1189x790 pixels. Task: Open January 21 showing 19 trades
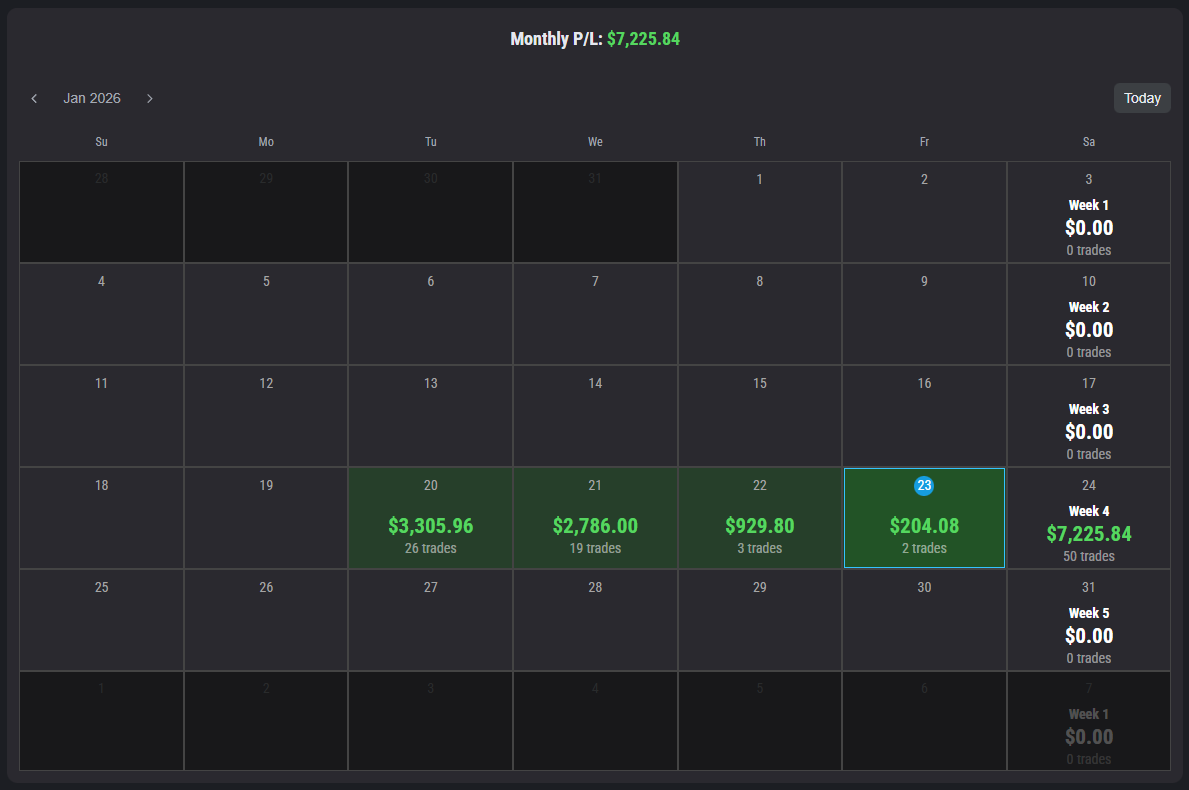595,518
